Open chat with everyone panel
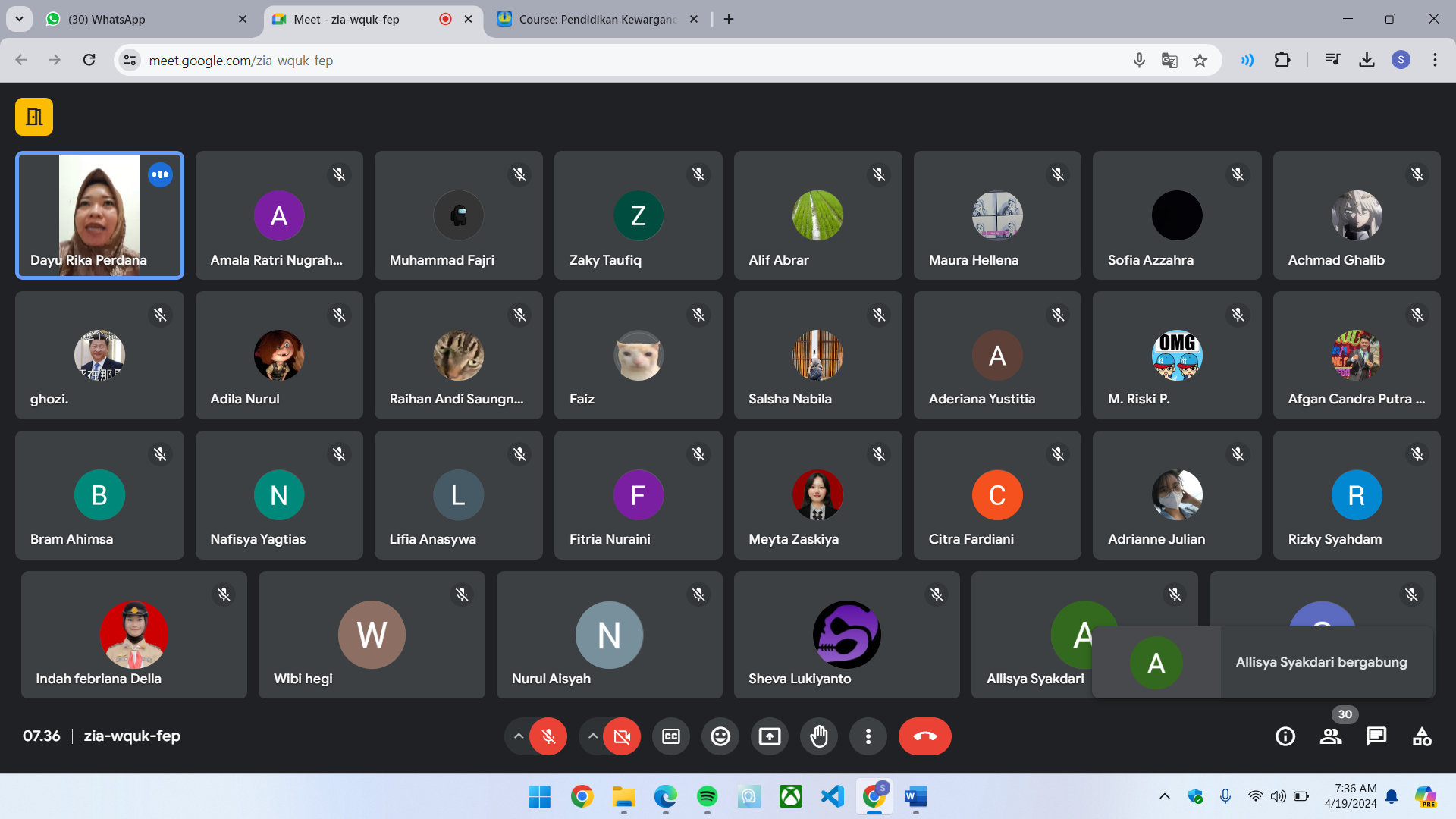Viewport: 1456px width, 819px height. pos(1376,736)
